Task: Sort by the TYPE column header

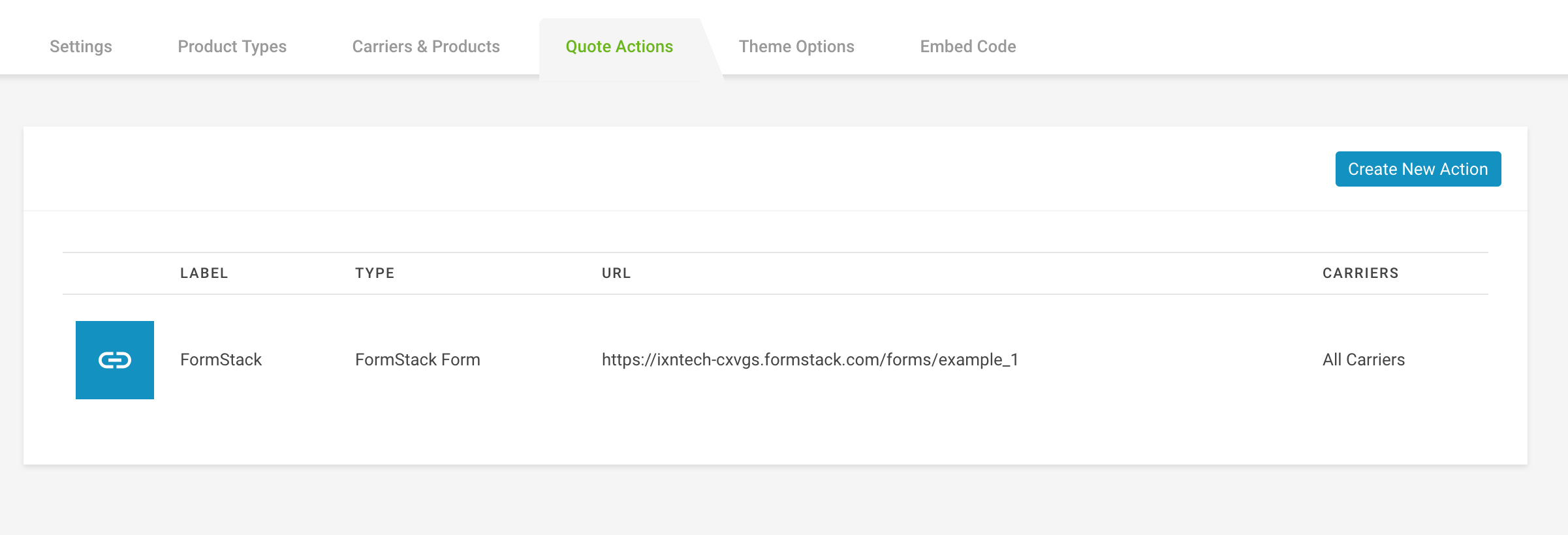Action: click(x=375, y=273)
